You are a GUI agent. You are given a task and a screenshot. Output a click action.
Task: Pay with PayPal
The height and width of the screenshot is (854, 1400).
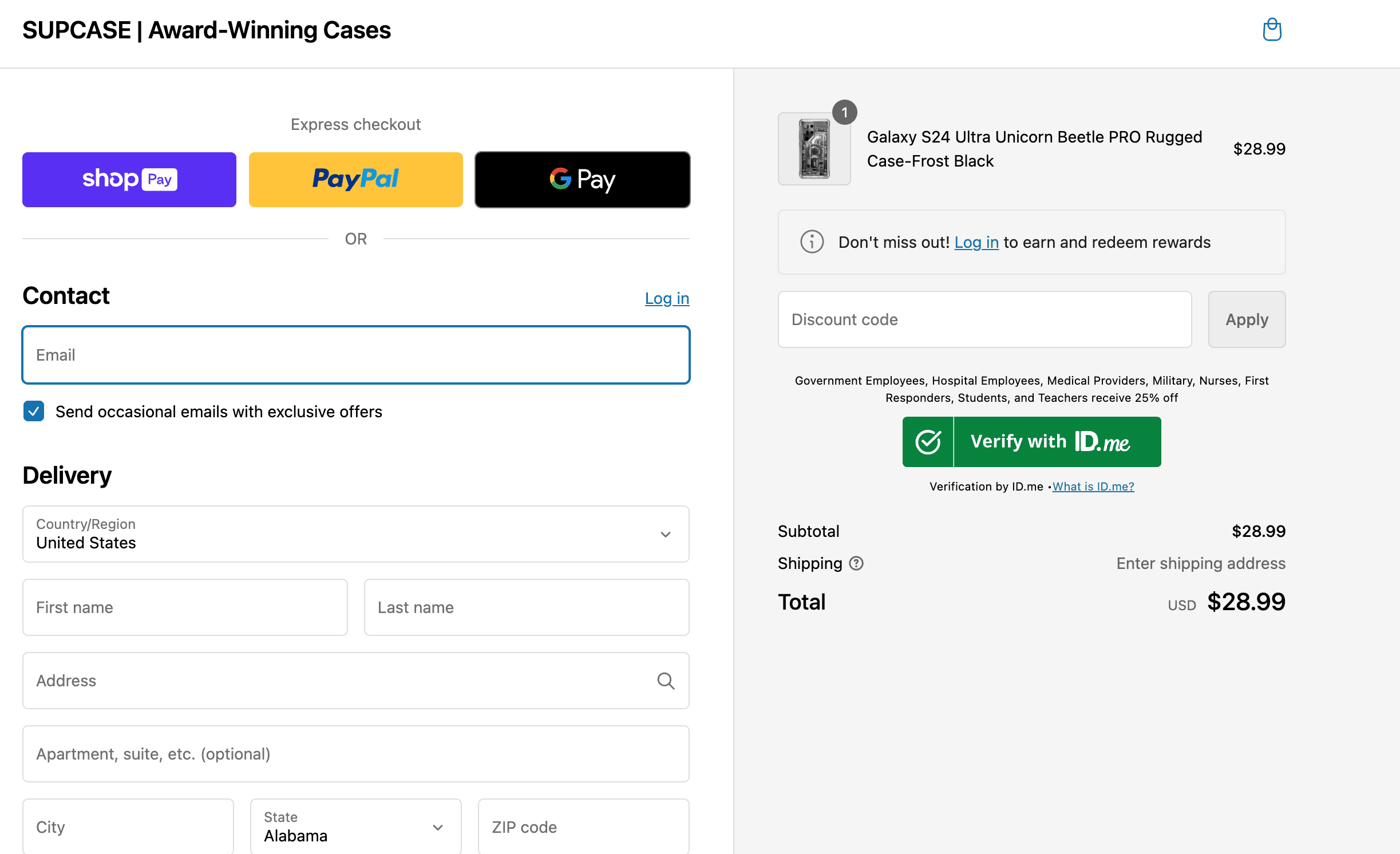[x=356, y=180]
